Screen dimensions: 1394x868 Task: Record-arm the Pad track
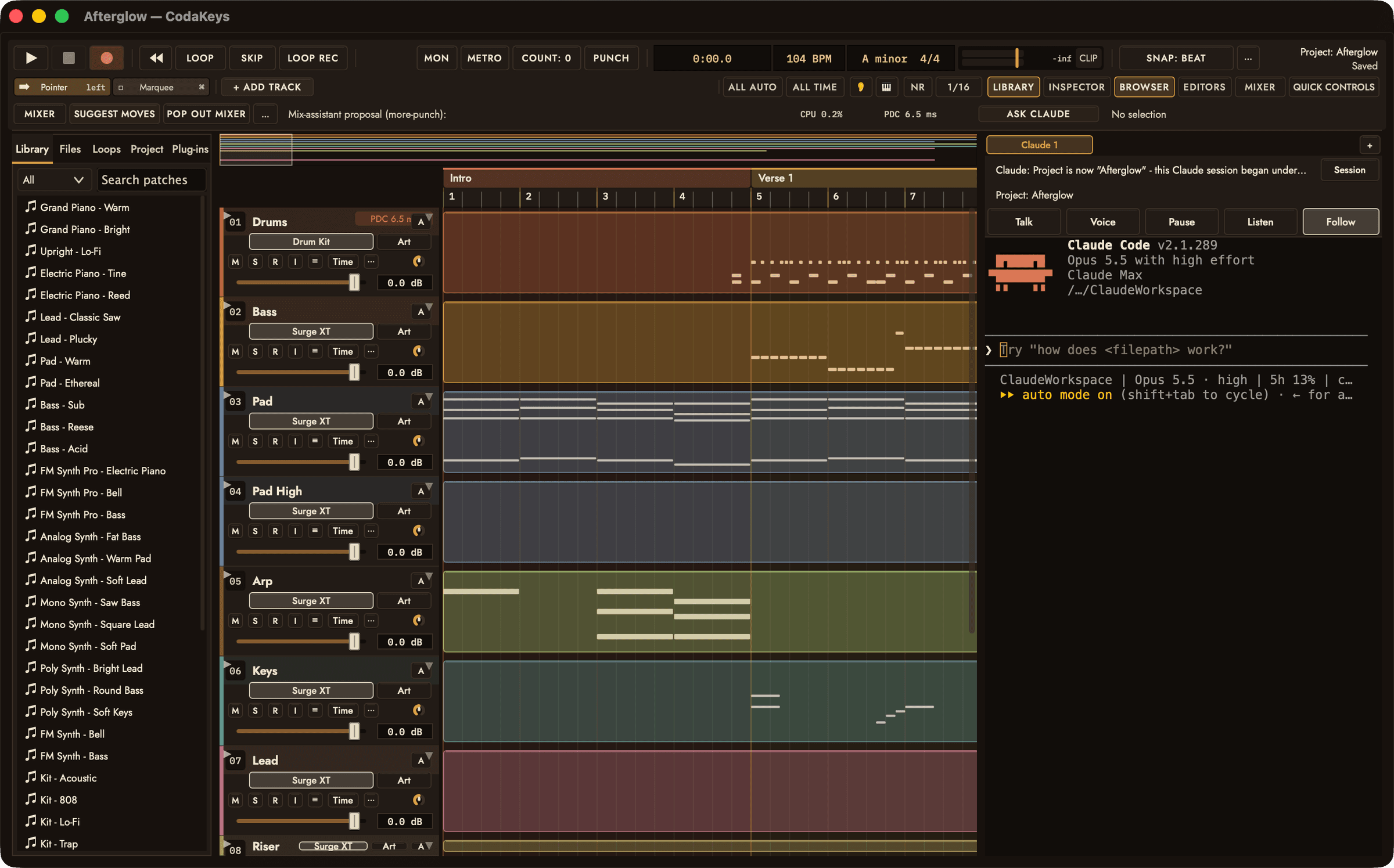[275, 441]
